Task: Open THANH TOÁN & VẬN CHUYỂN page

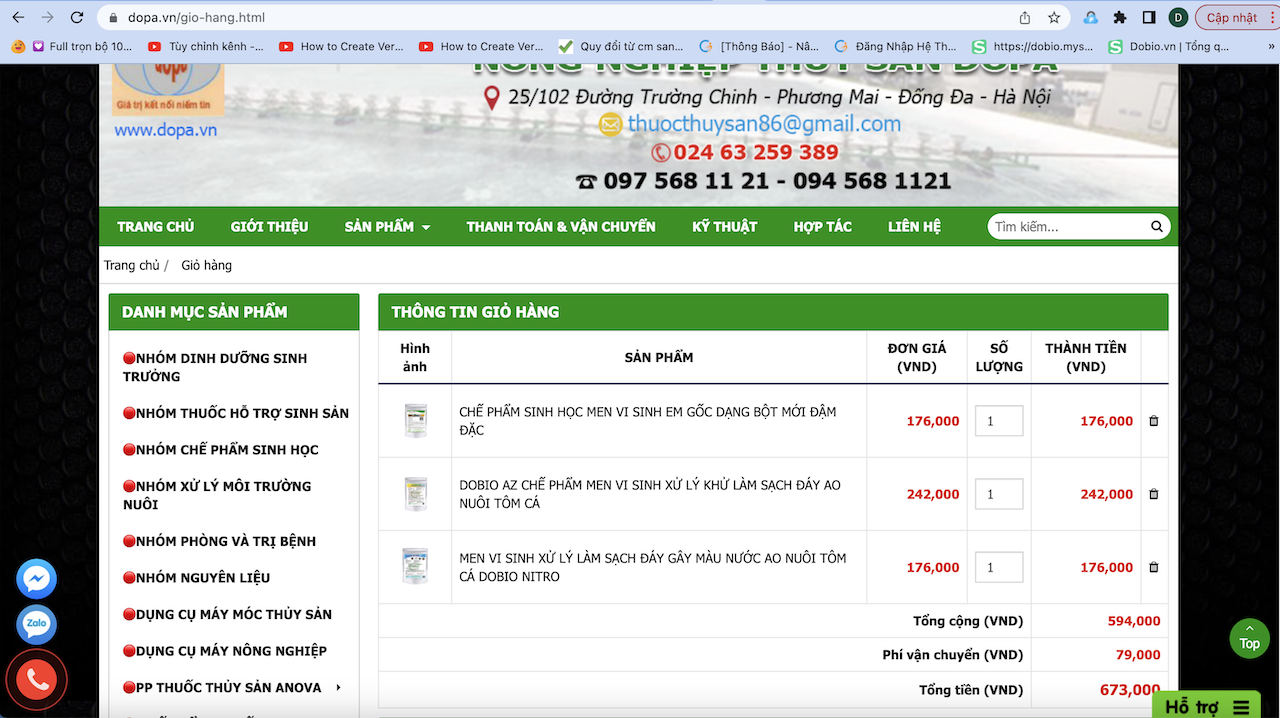Action: coord(561,227)
